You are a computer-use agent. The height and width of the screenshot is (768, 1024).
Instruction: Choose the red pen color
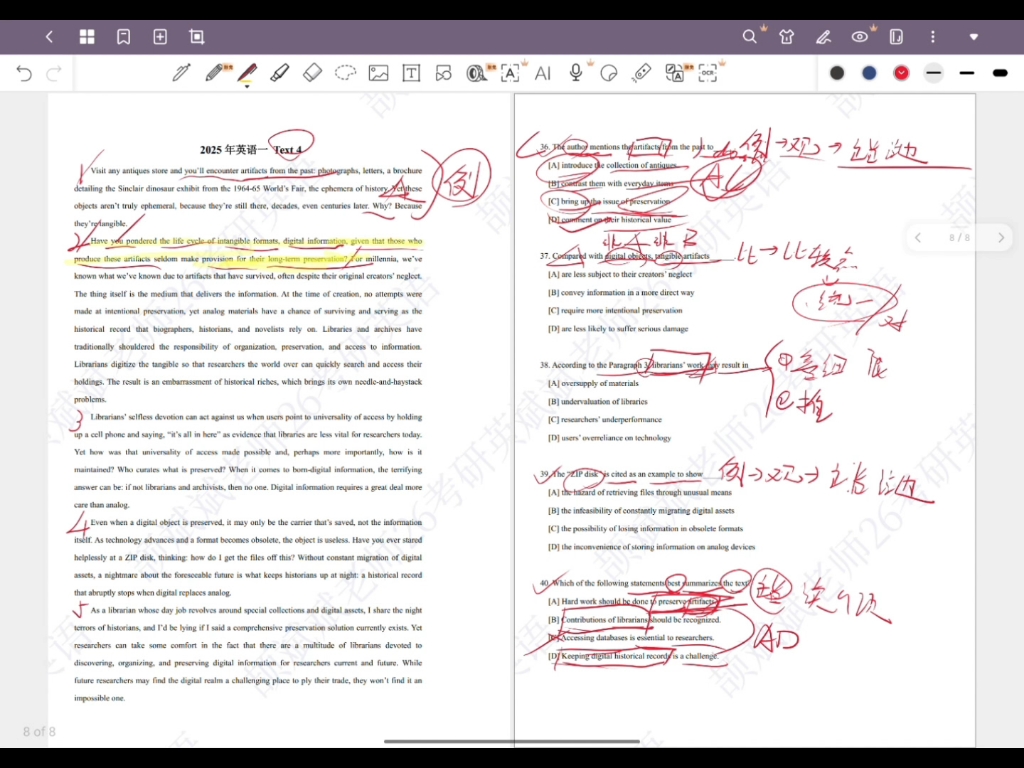tap(901, 73)
